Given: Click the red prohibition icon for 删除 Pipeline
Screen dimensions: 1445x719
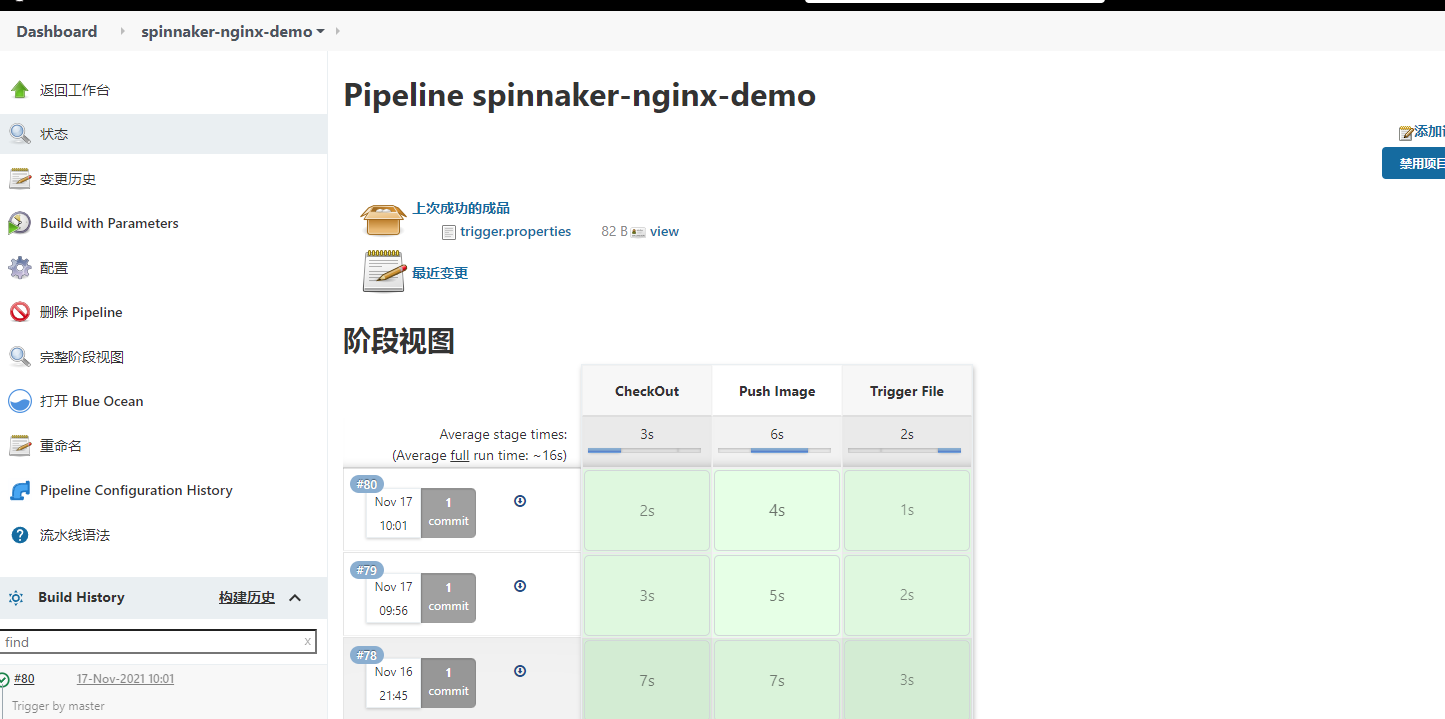Looking at the screenshot, I should pyautogui.click(x=19, y=312).
